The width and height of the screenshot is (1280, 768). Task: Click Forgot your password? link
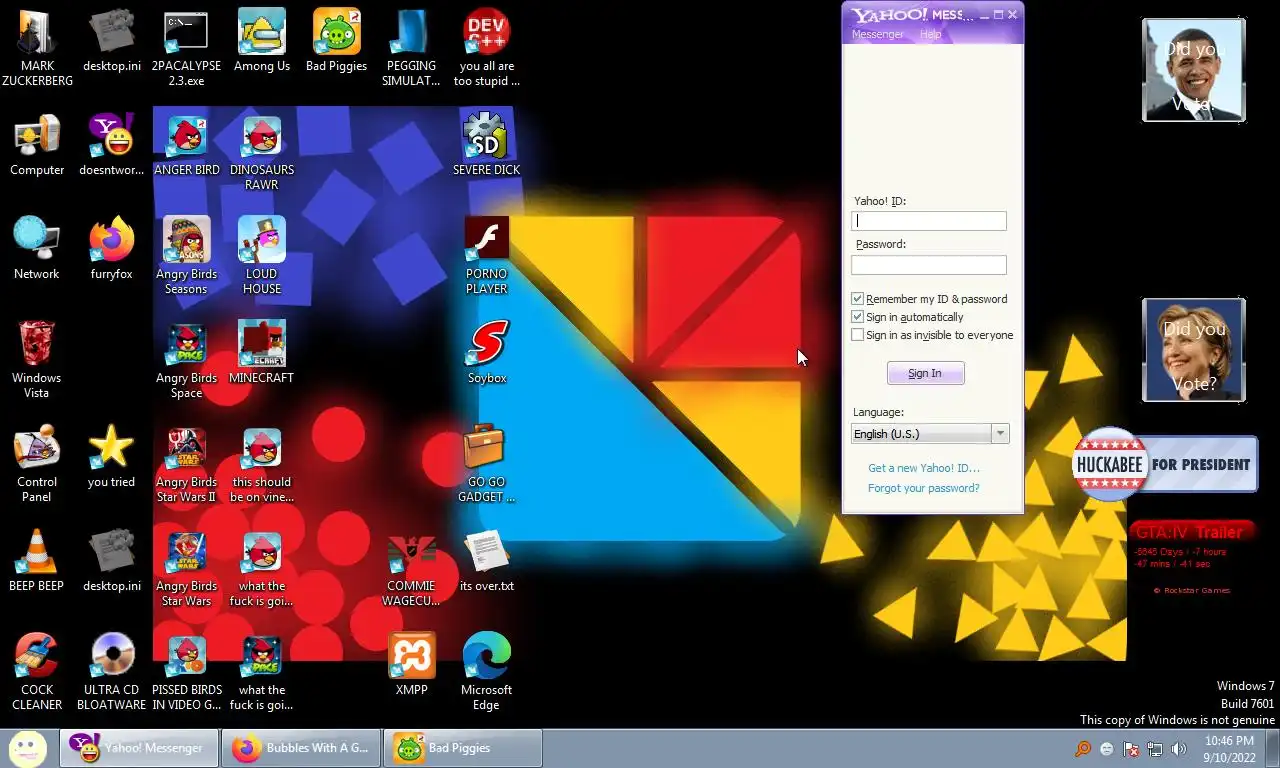[924, 488]
